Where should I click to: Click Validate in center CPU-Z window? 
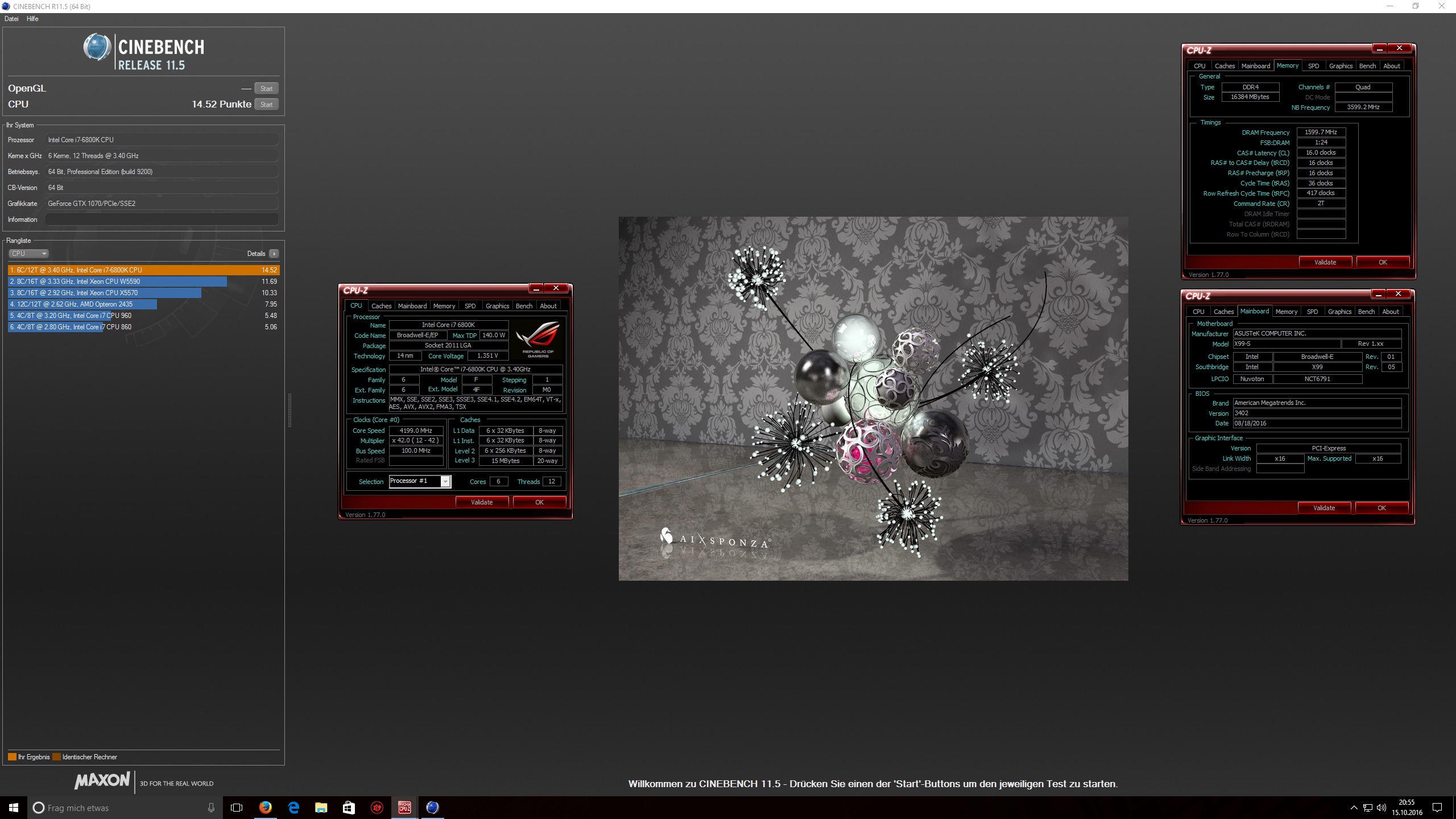click(482, 502)
